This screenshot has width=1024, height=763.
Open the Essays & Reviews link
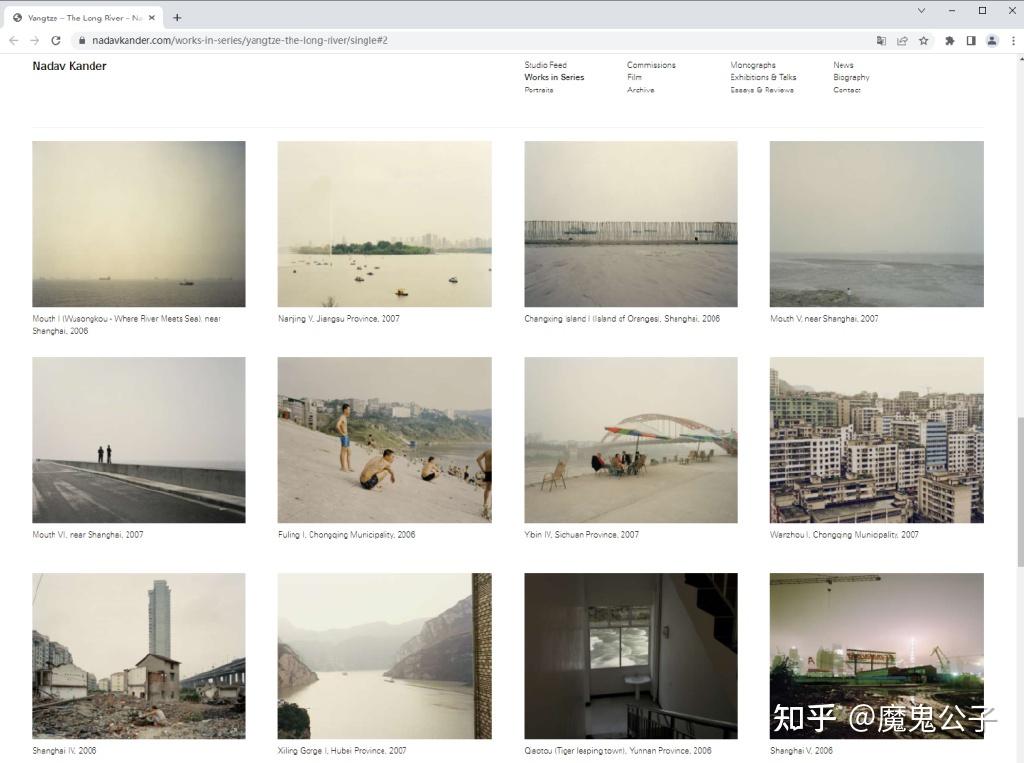(x=762, y=89)
